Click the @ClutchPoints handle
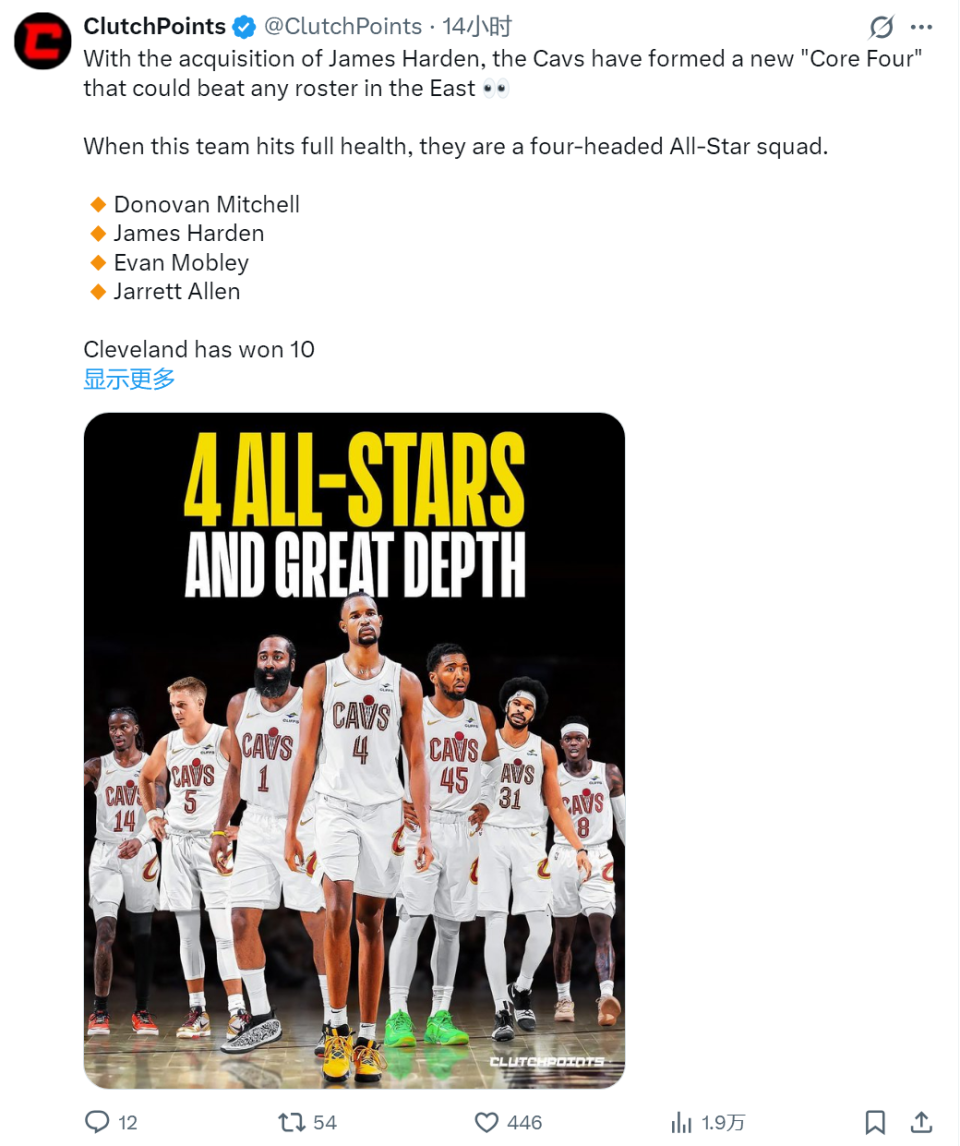The image size is (960, 1146). tap(343, 26)
